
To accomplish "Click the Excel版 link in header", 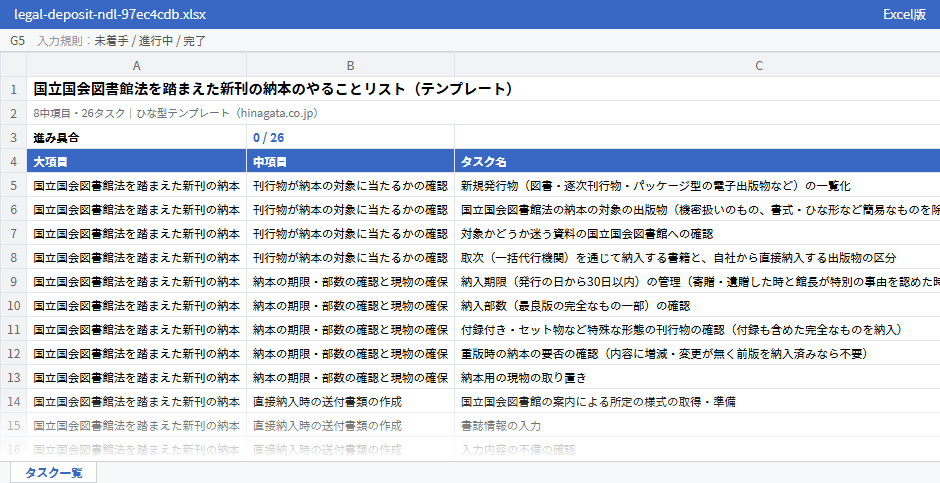I will (904, 14).
